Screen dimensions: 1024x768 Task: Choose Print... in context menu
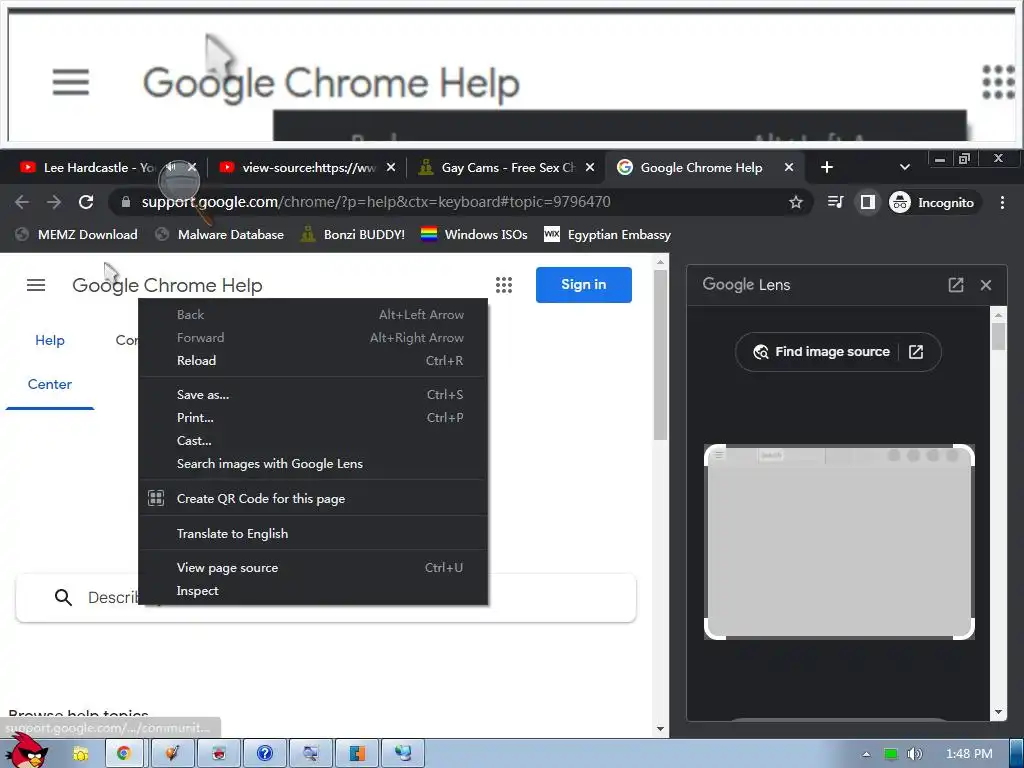313,417
